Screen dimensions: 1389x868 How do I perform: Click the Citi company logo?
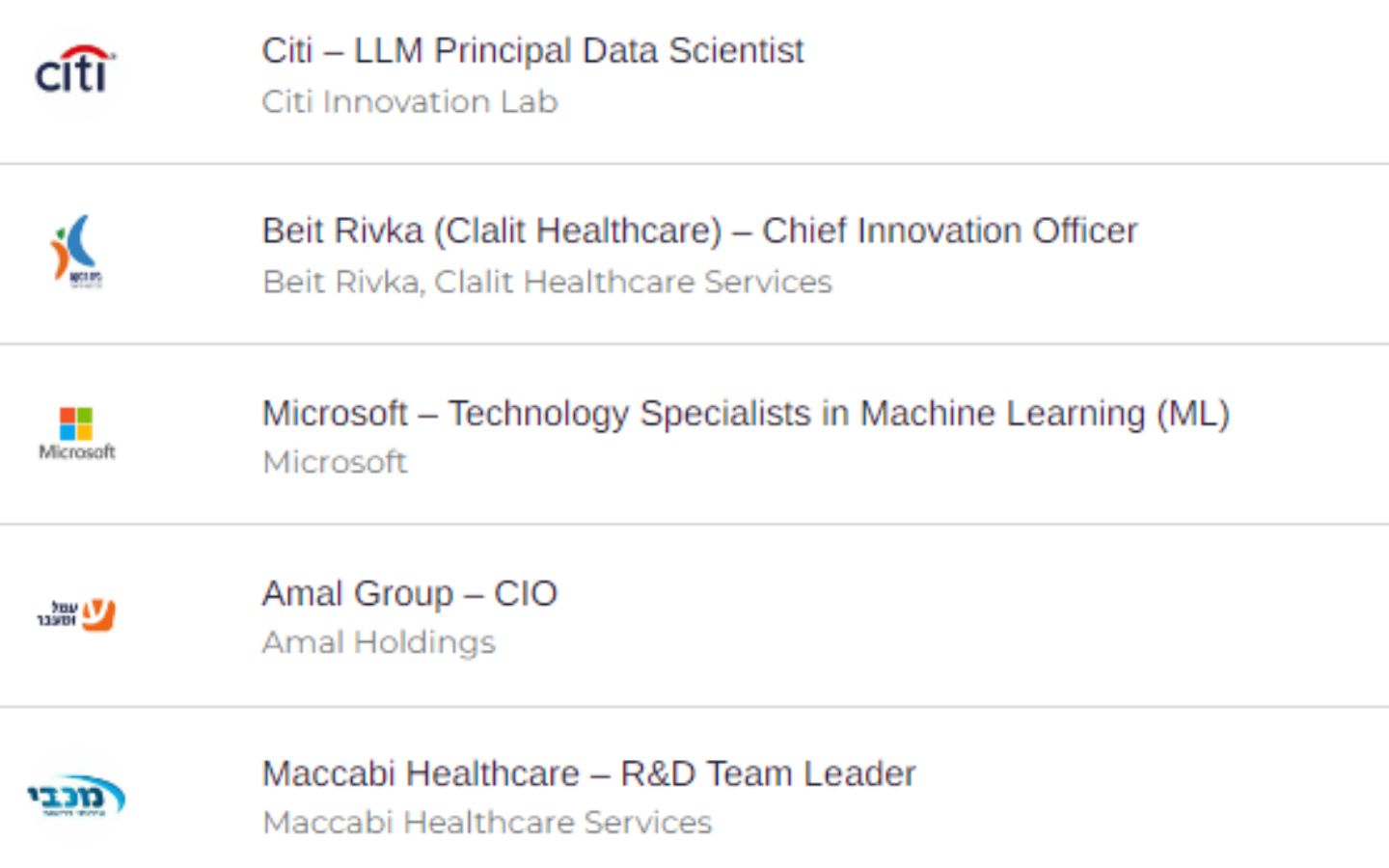tap(75, 70)
